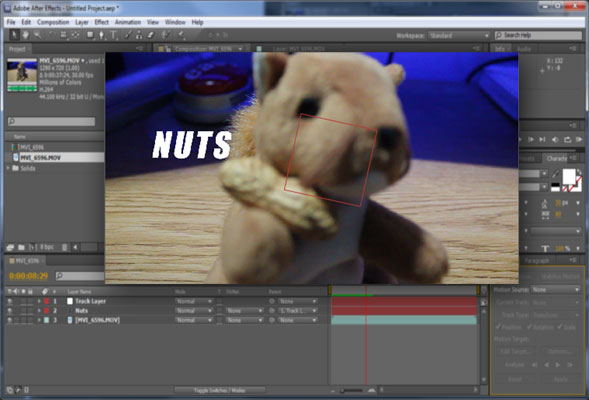Click the last frame button in Preview panel
The width and height of the screenshot is (589, 400).
pos(542,139)
